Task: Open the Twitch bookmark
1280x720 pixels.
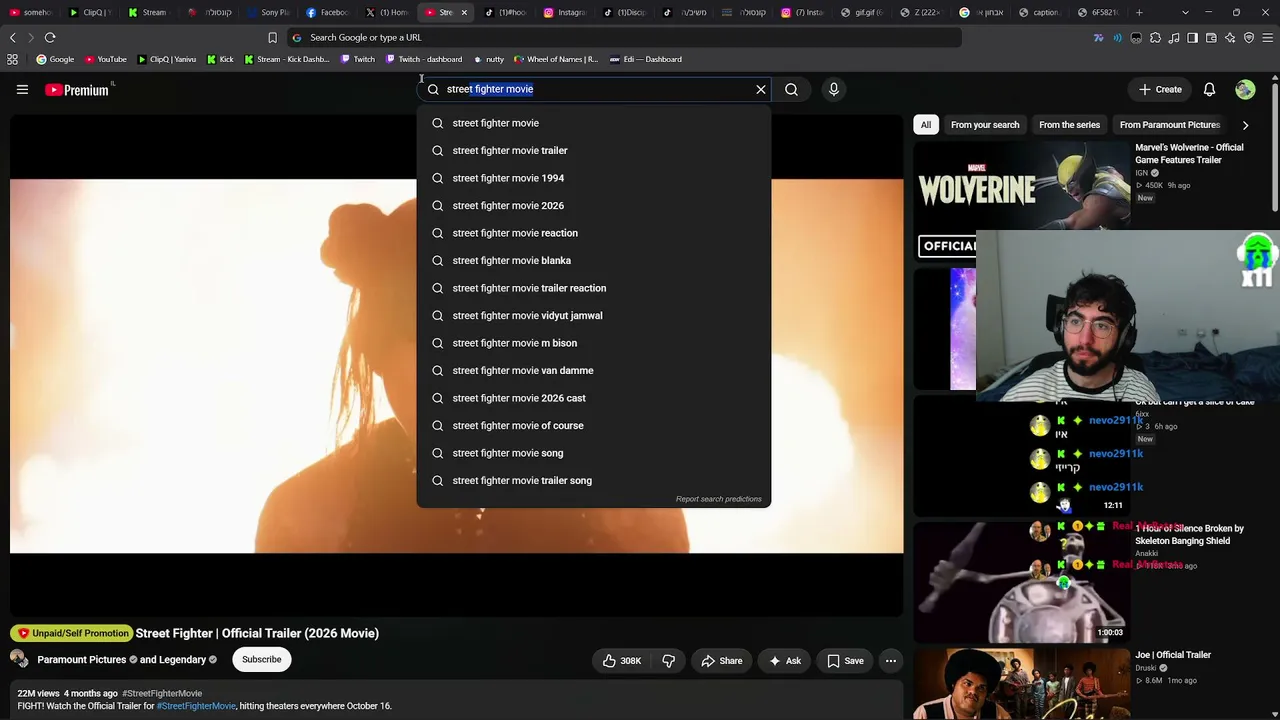Action: pyautogui.click(x=358, y=59)
